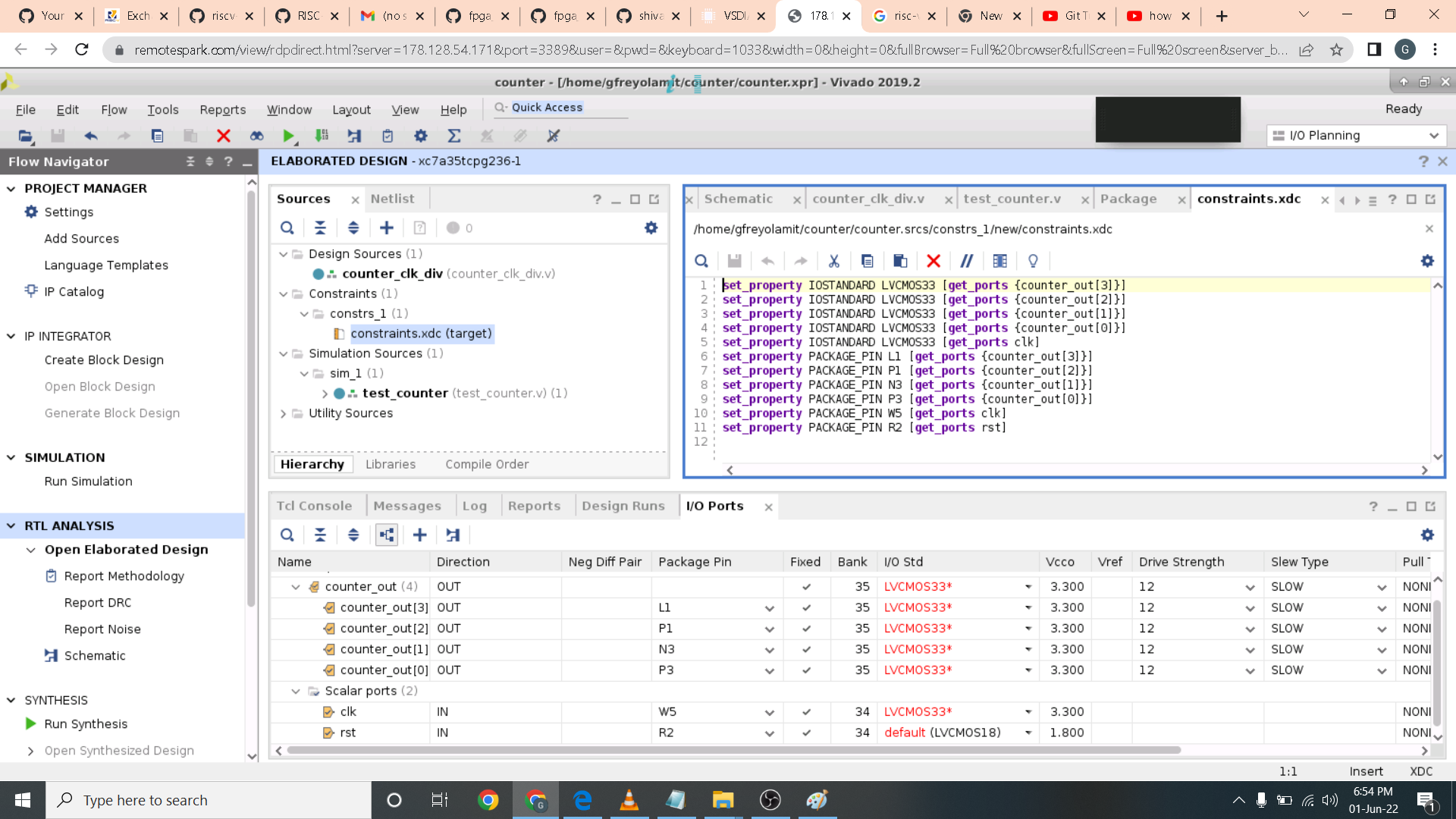The image size is (1456, 819).
Task: Toggle Fixed checkbox for clk port
Action: (x=806, y=712)
